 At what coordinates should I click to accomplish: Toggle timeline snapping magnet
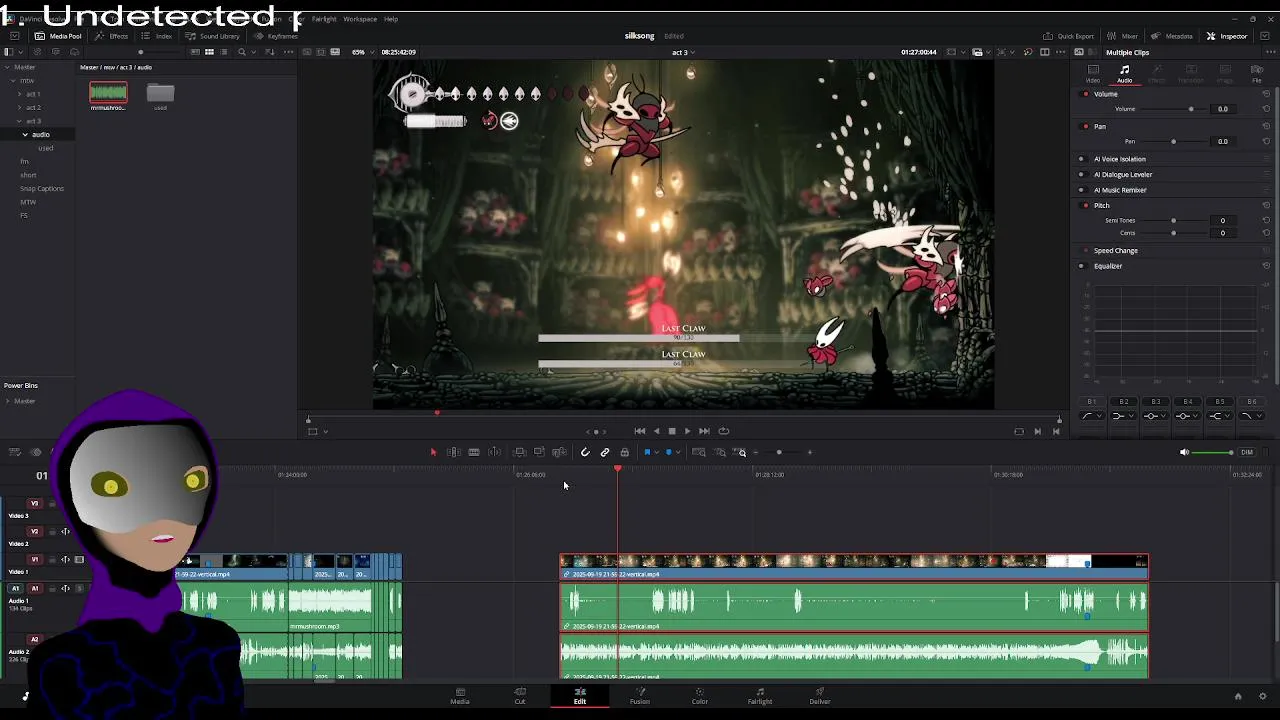point(585,452)
